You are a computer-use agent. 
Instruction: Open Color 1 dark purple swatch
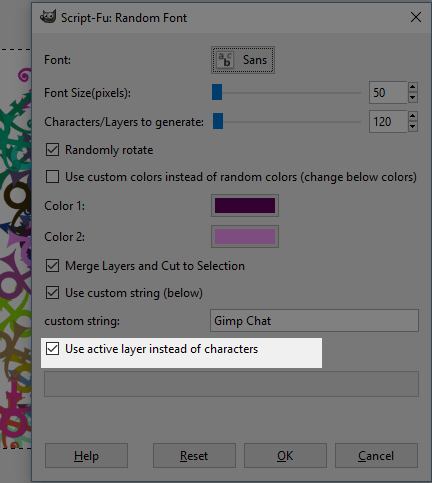(245, 205)
